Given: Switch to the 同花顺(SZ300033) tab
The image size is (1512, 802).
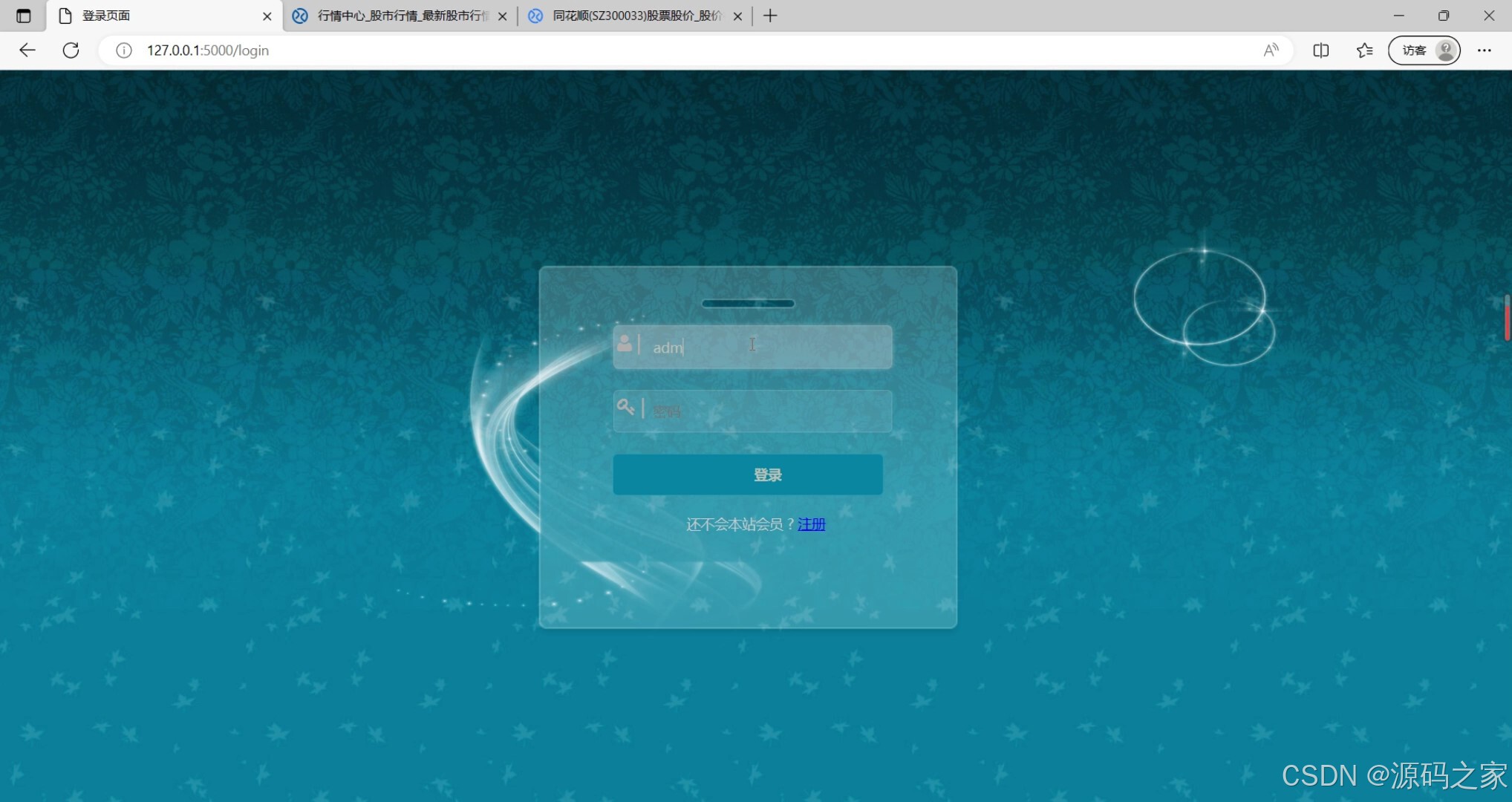Looking at the screenshot, I should [x=636, y=16].
